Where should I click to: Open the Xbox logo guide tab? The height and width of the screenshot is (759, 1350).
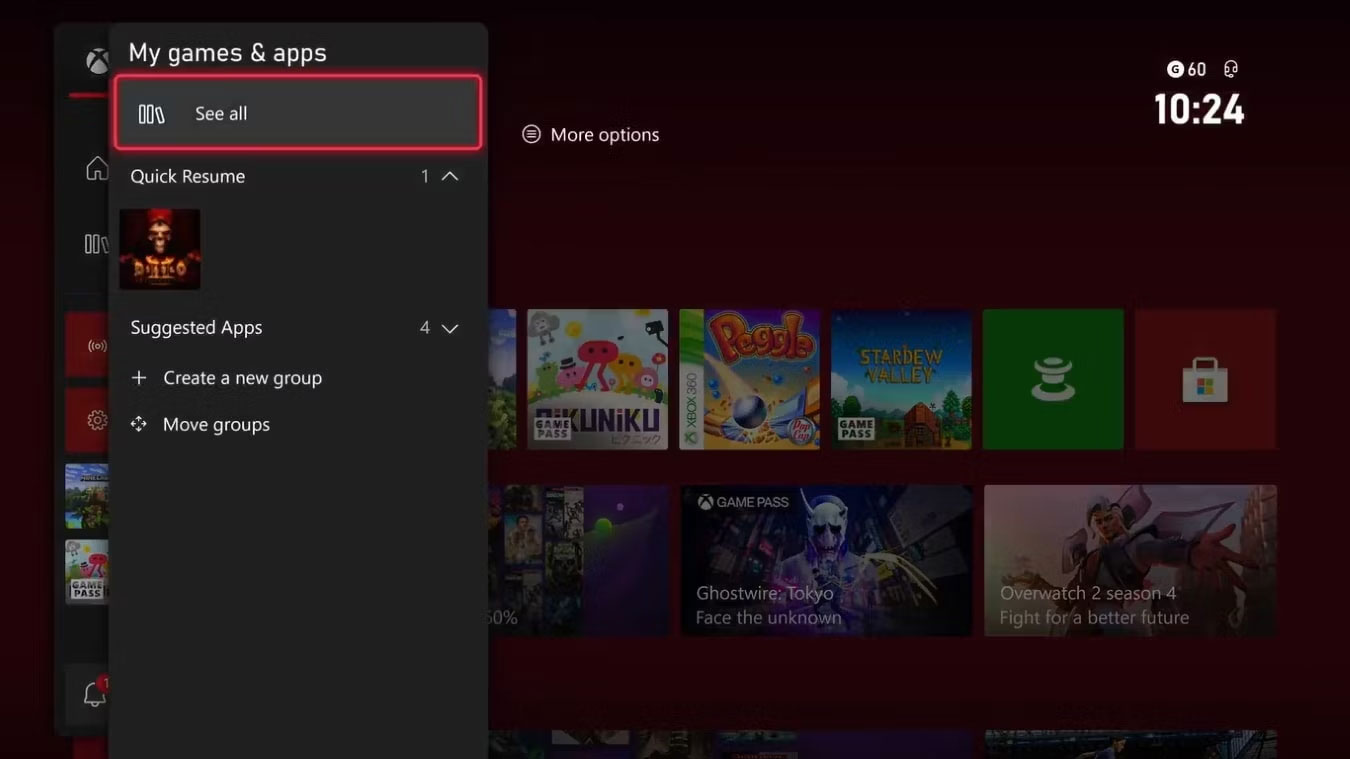coord(96,62)
